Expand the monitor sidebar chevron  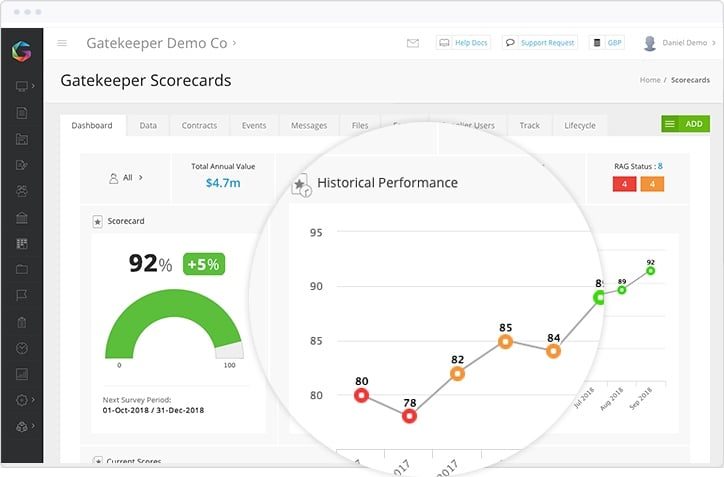pos(33,86)
